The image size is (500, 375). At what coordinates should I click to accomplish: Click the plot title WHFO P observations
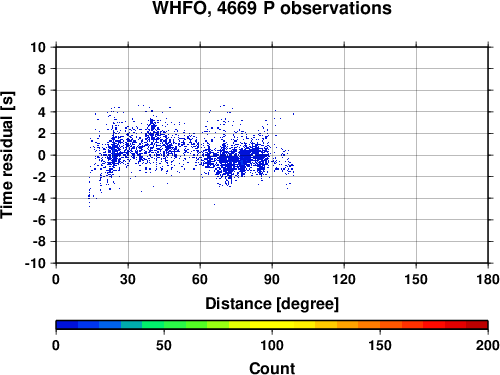coord(272,8)
